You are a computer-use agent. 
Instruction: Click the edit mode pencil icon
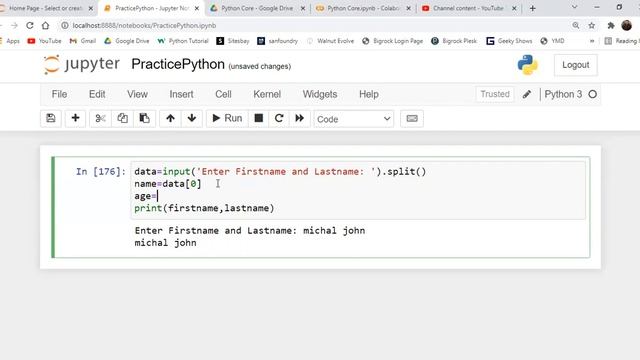tap(527, 94)
